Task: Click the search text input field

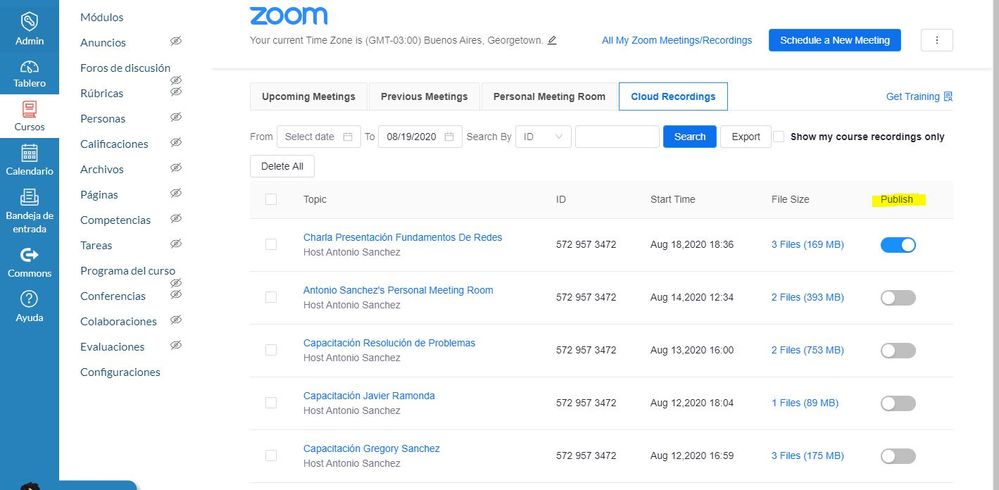Action: coord(616,137)
